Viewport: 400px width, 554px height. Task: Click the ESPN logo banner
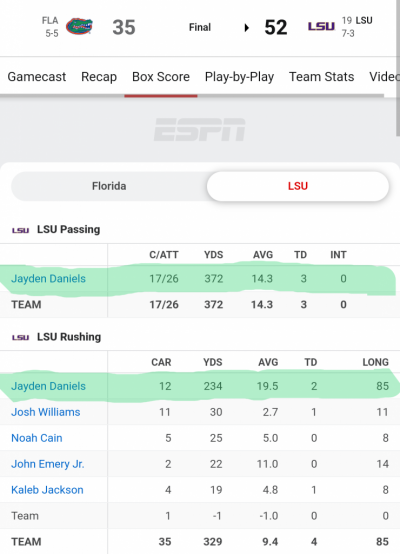tap(200, 130)
